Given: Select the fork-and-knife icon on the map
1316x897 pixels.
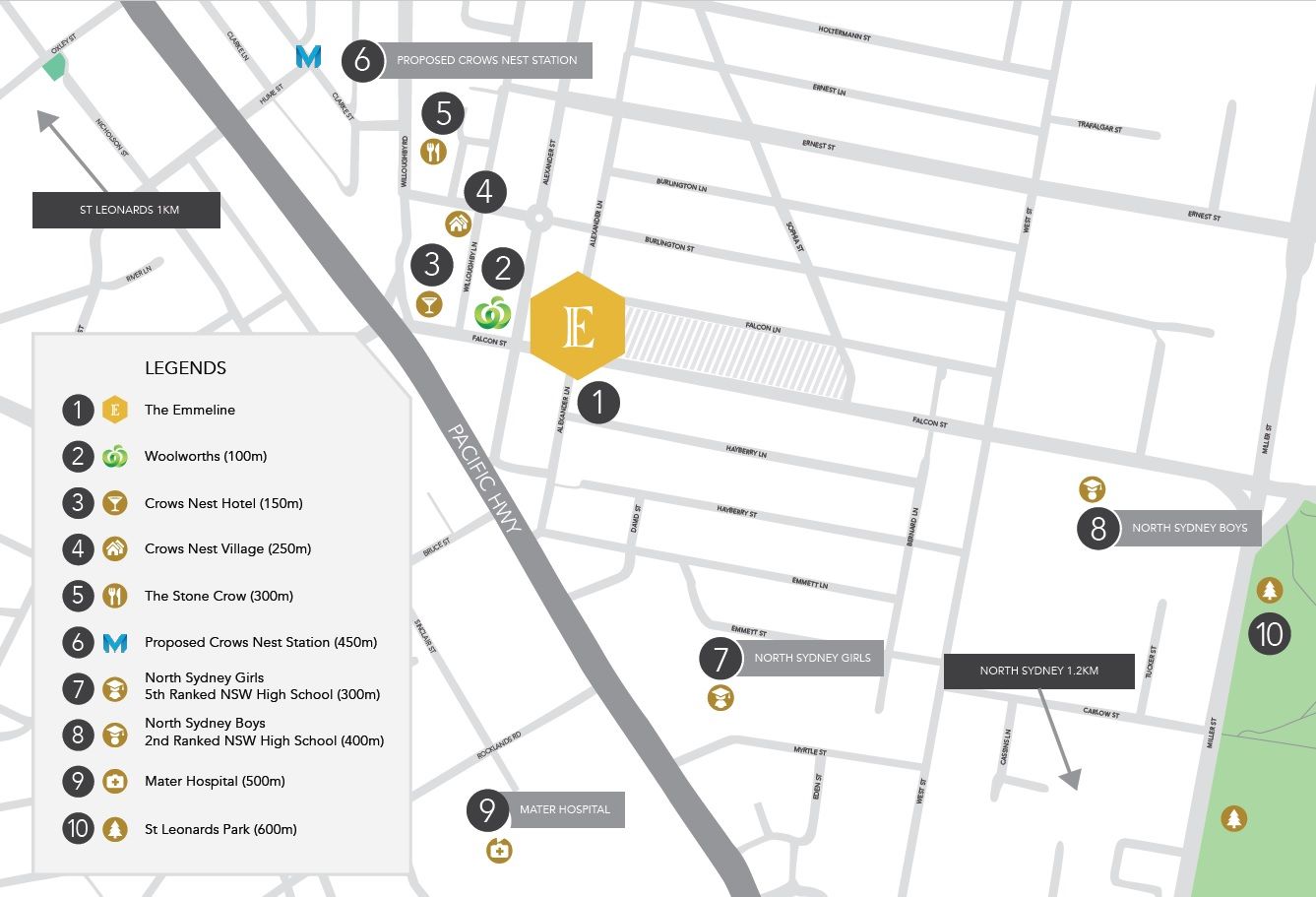Looking at the screenshot, I should 434,152.
